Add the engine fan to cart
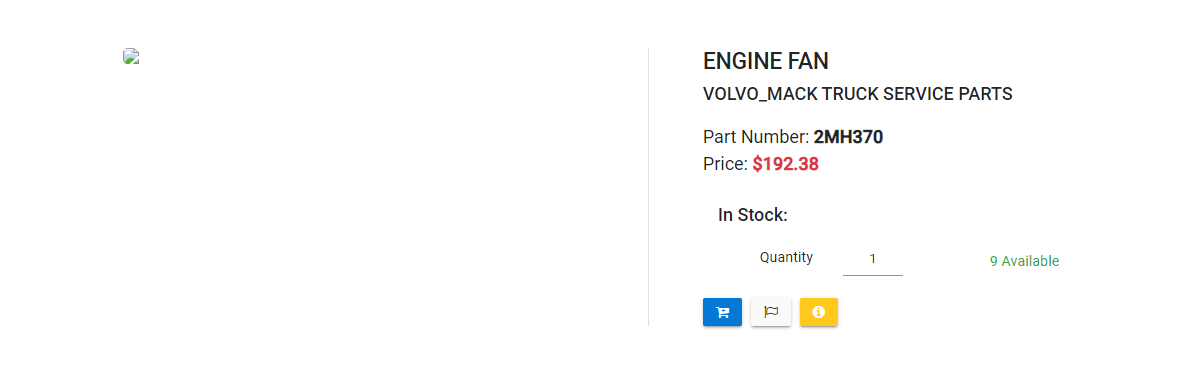Screen dimensions: 1192x368 (x=722, y=312)
